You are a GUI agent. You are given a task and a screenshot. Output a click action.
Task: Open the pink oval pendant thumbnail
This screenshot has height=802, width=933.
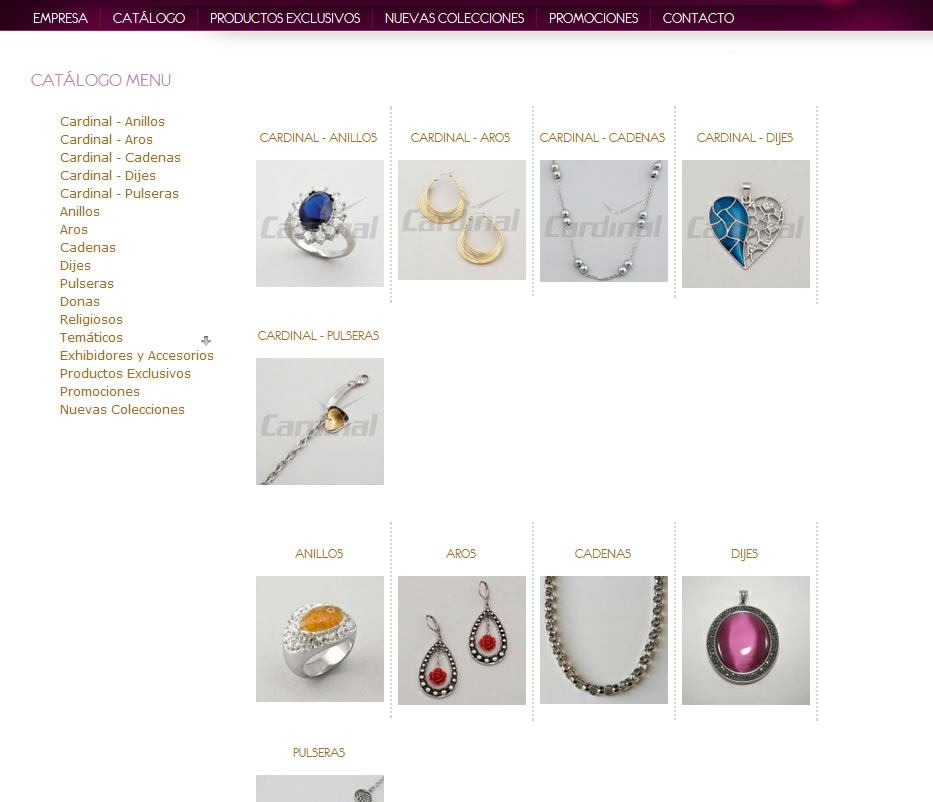pyautogui.click(x=746, y=640)
